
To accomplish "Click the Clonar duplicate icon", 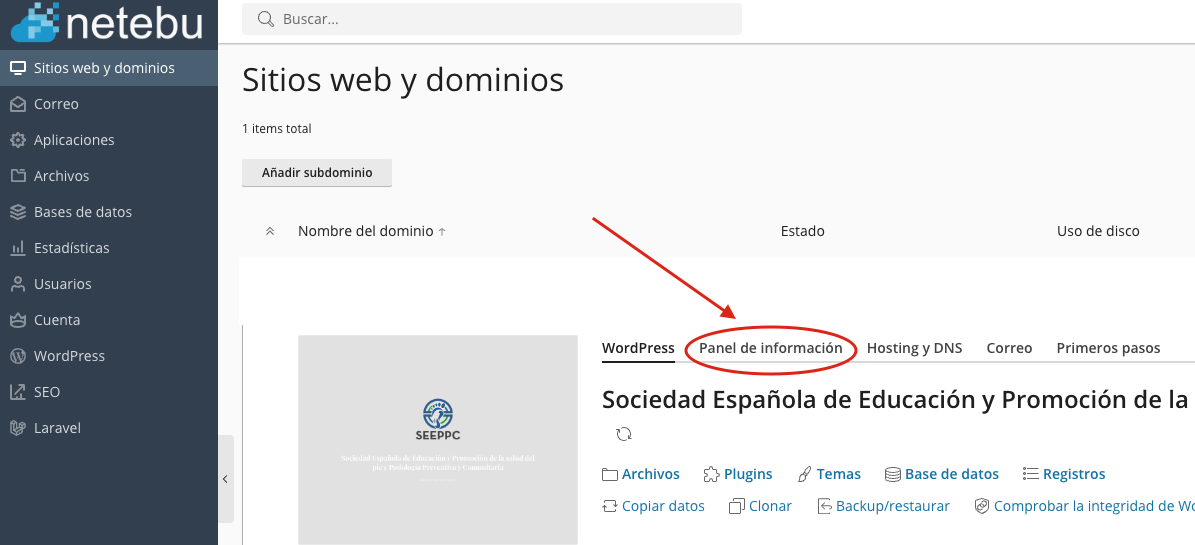I will click(737, 506).
